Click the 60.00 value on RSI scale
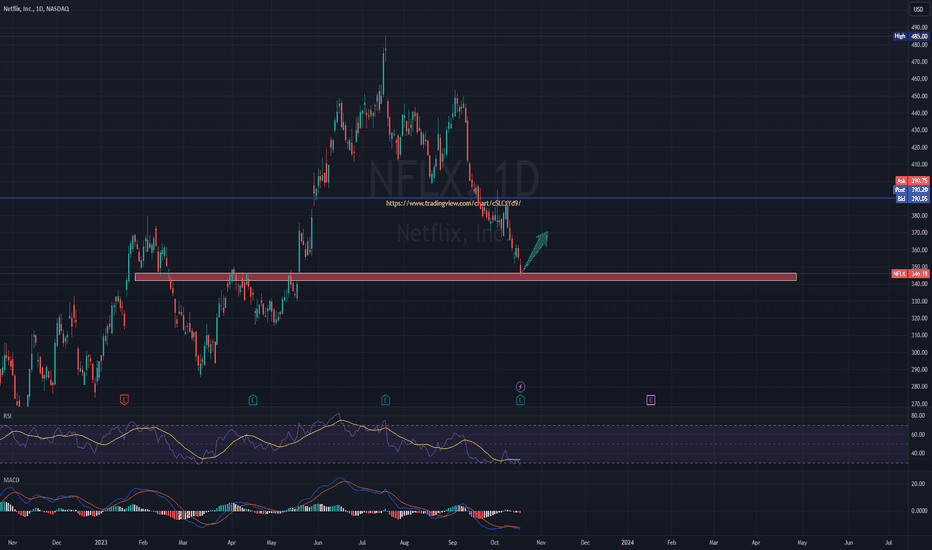The height and width of the screenshot is (550, 932). pos(918,435)
